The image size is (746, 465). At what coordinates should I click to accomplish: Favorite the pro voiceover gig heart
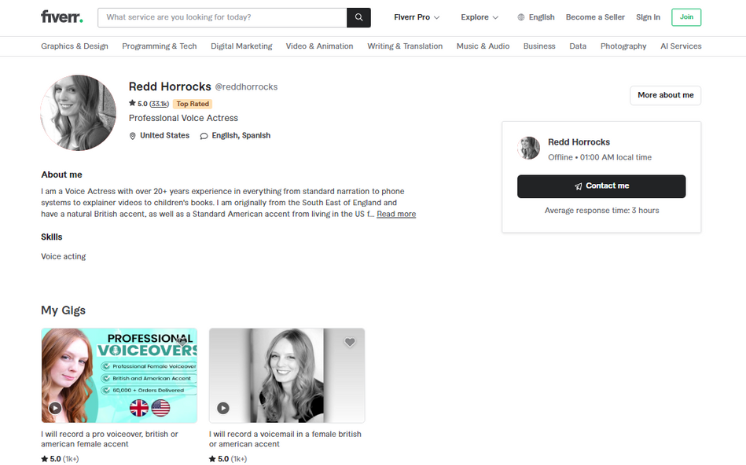[x=182, y=341]
